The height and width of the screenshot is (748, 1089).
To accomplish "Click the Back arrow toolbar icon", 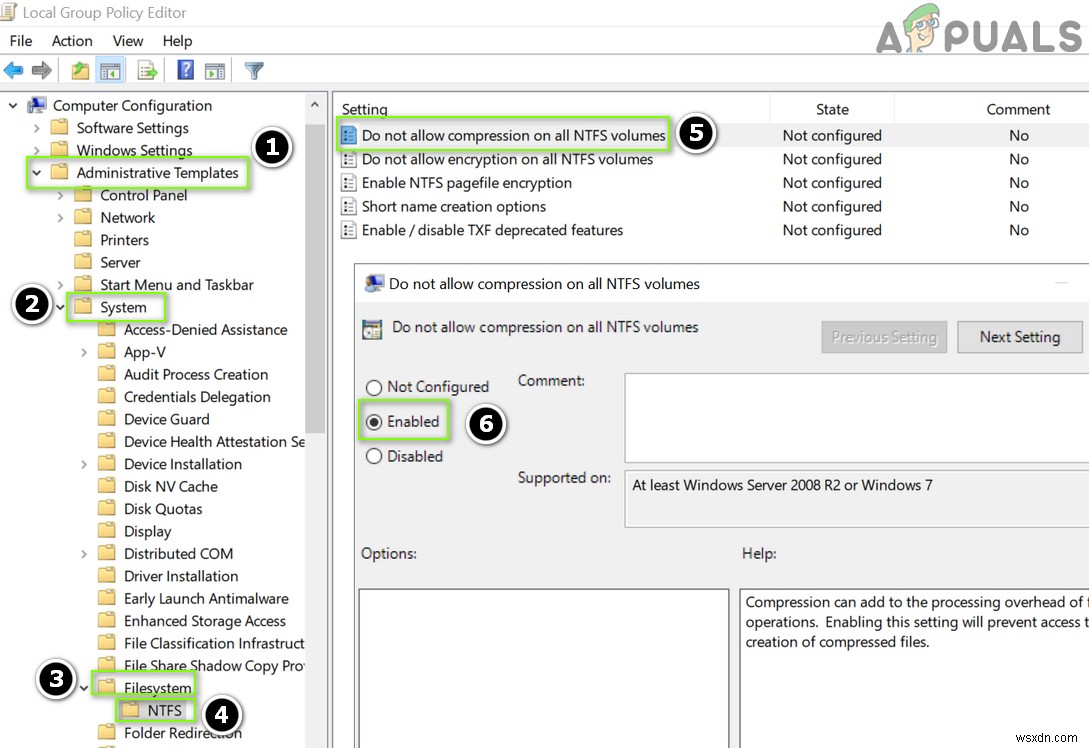I will coord(13,70).
